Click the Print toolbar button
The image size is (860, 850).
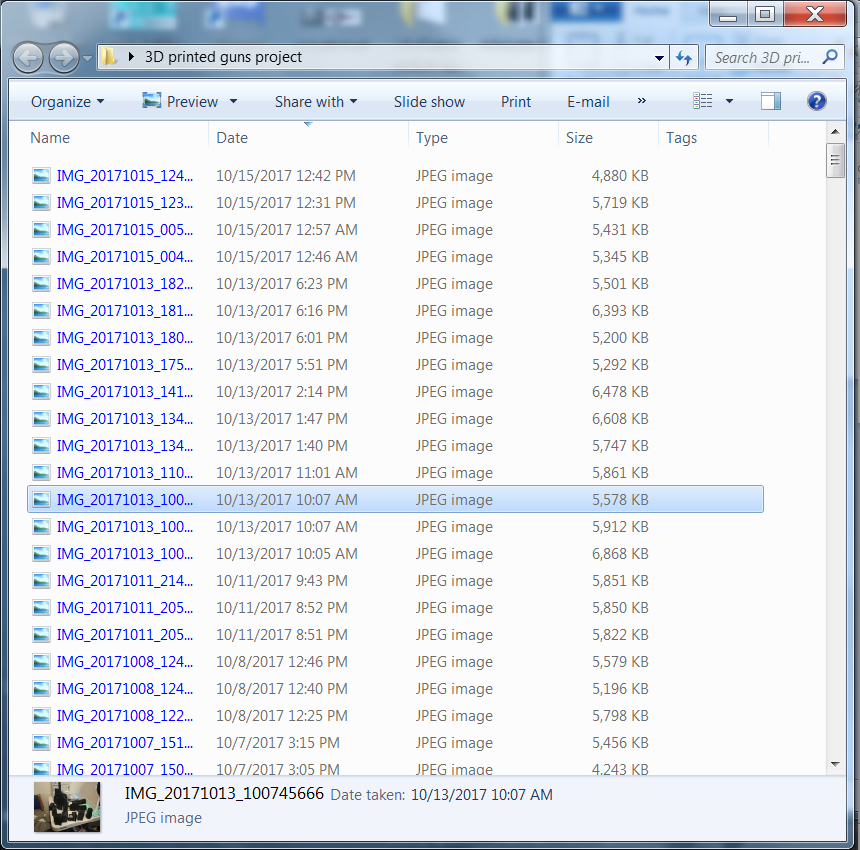point(516,101)
